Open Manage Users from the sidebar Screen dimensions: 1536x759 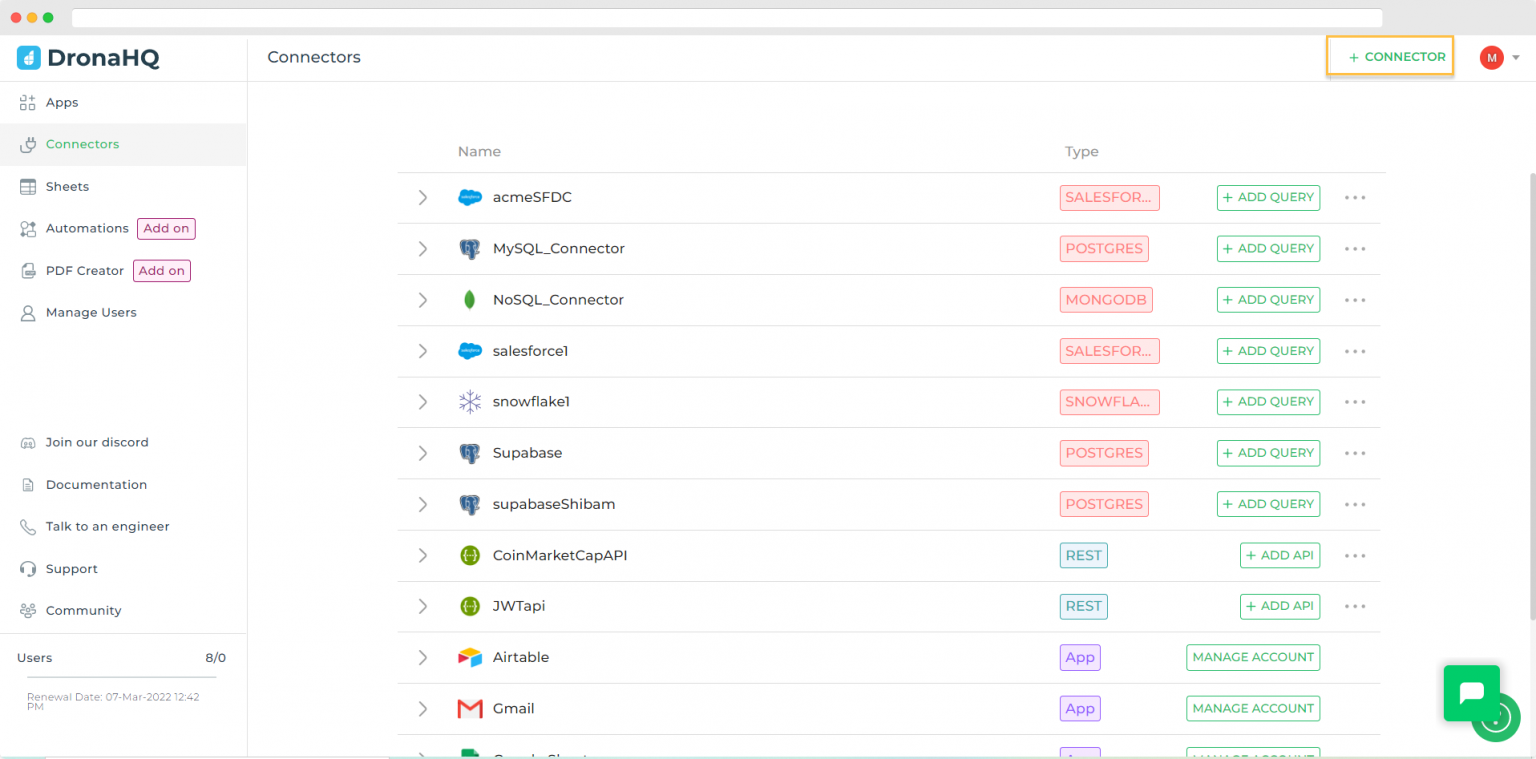(x=27, y=312)
